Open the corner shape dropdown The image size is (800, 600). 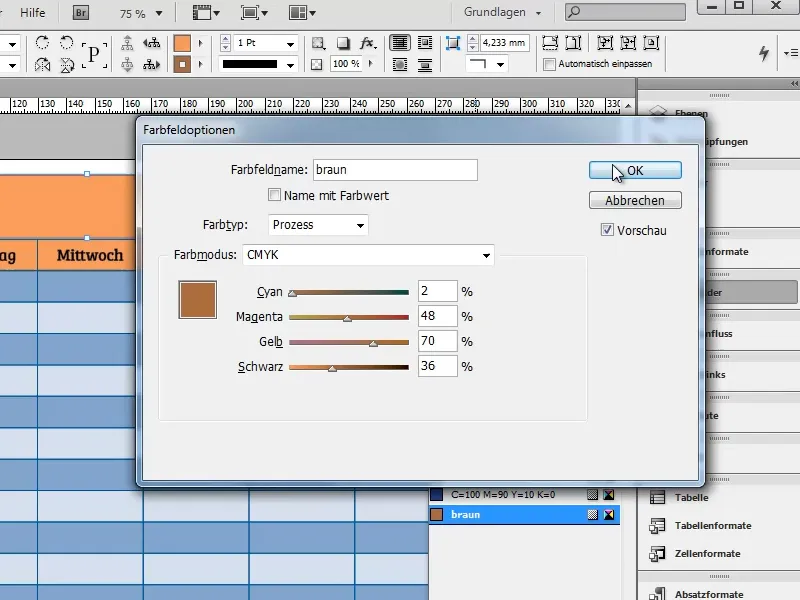[486, 64]
